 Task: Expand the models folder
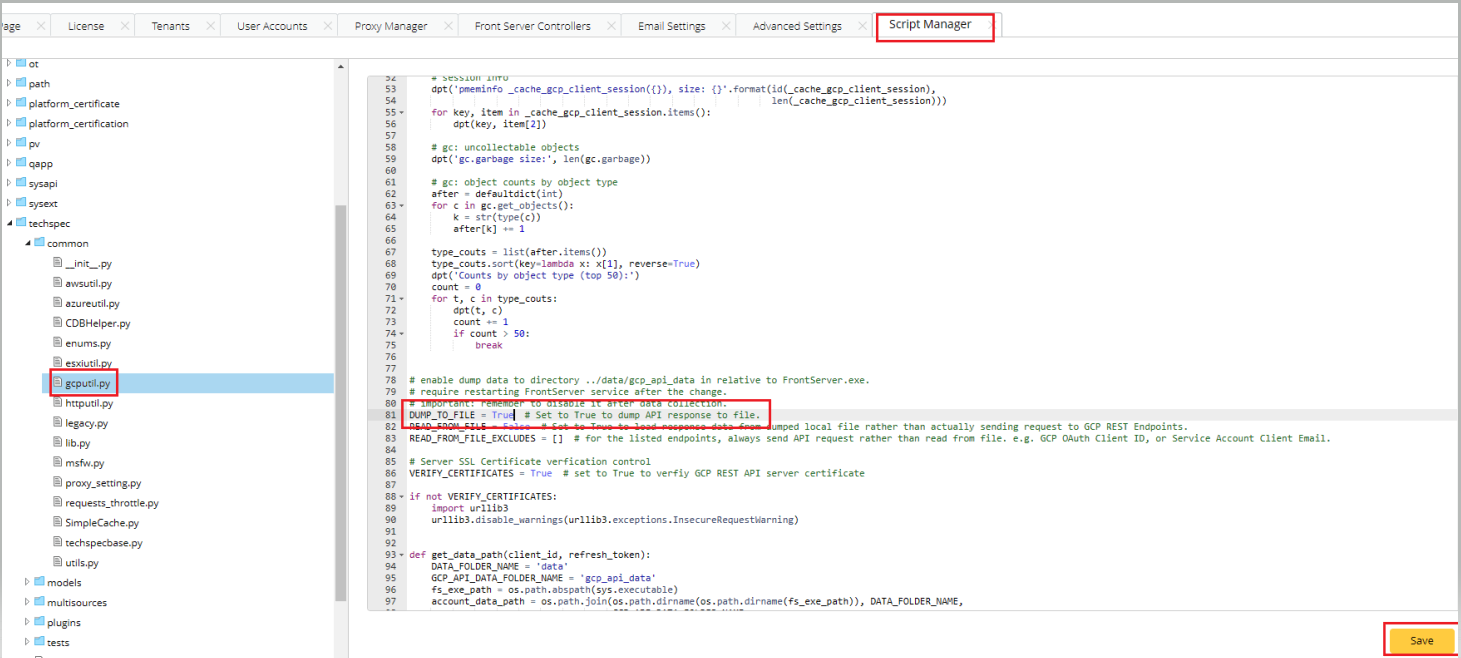27,582
